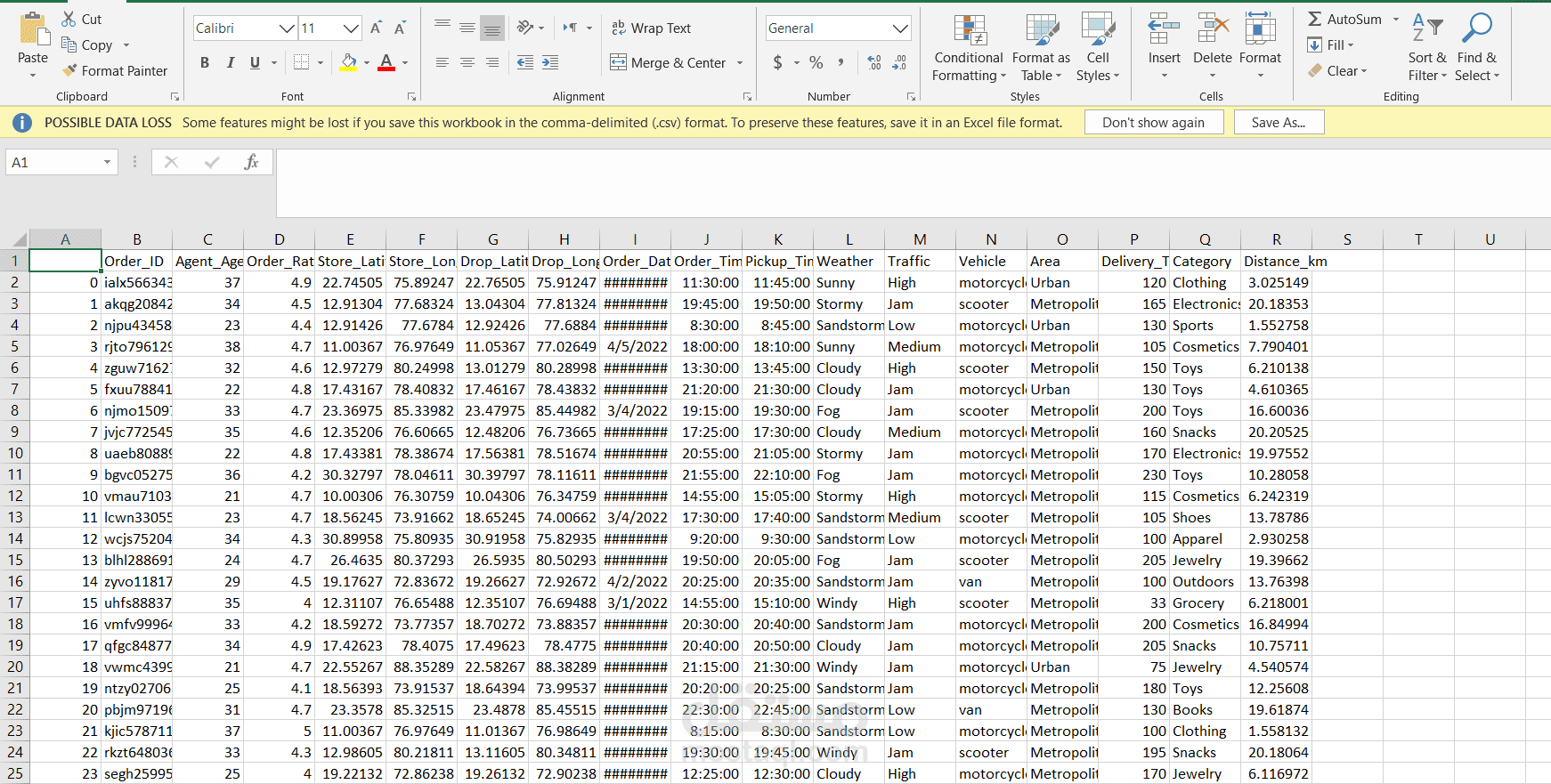This screenshot has width=1551, height=784.
Task: Select row 10 header
Action: coord(15,453)
